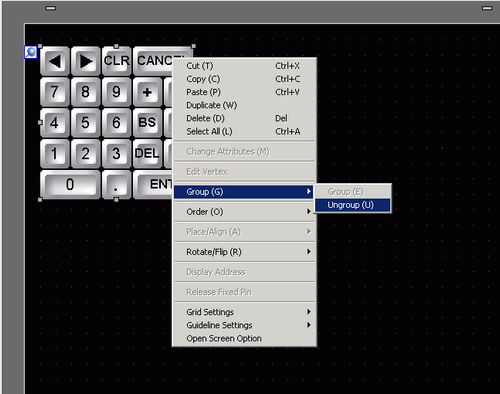
Task: Click the greyed Edit Vertex entry
Action: (x=244, y=172)
